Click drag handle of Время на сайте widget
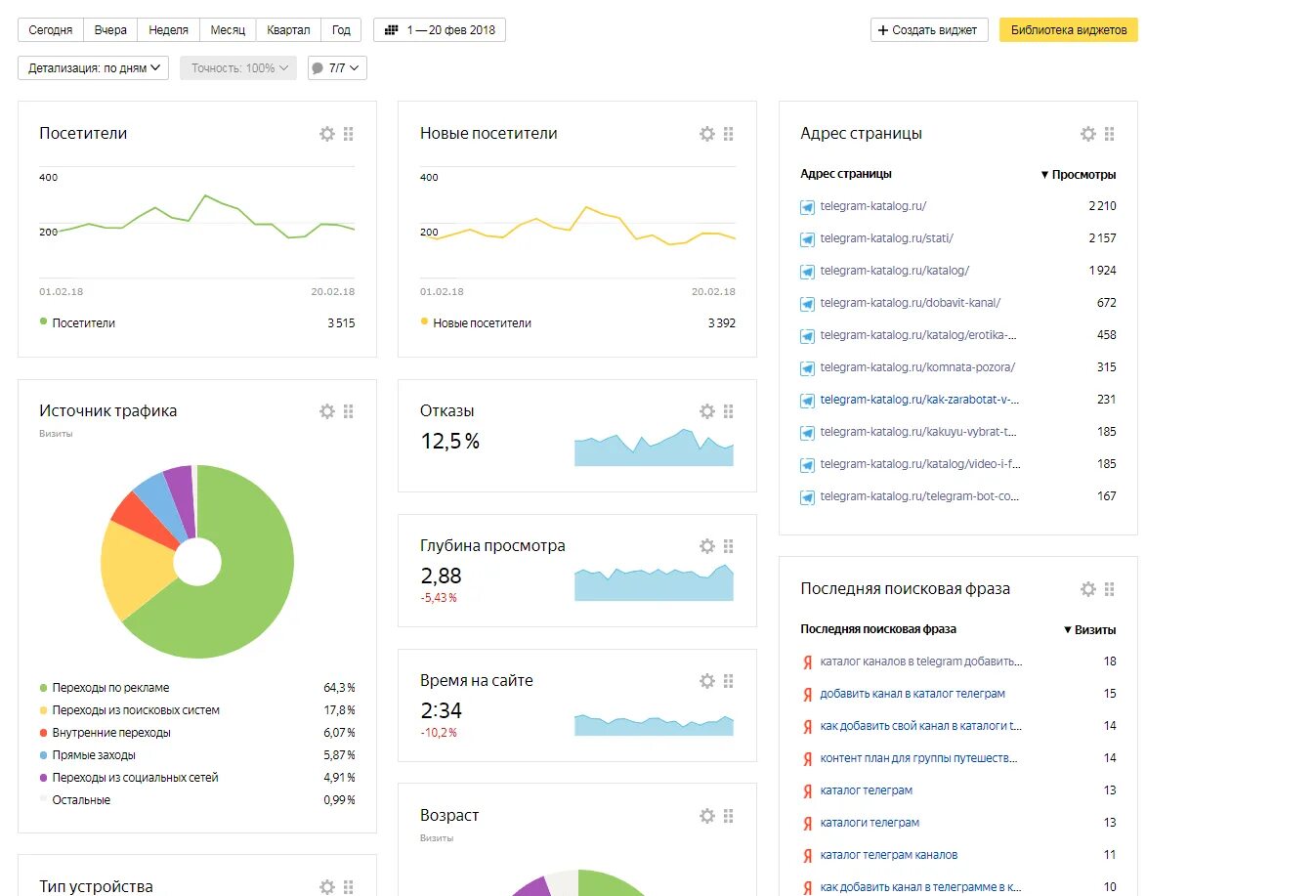This screenshot has height=896, width=1316. click(729, 681)
